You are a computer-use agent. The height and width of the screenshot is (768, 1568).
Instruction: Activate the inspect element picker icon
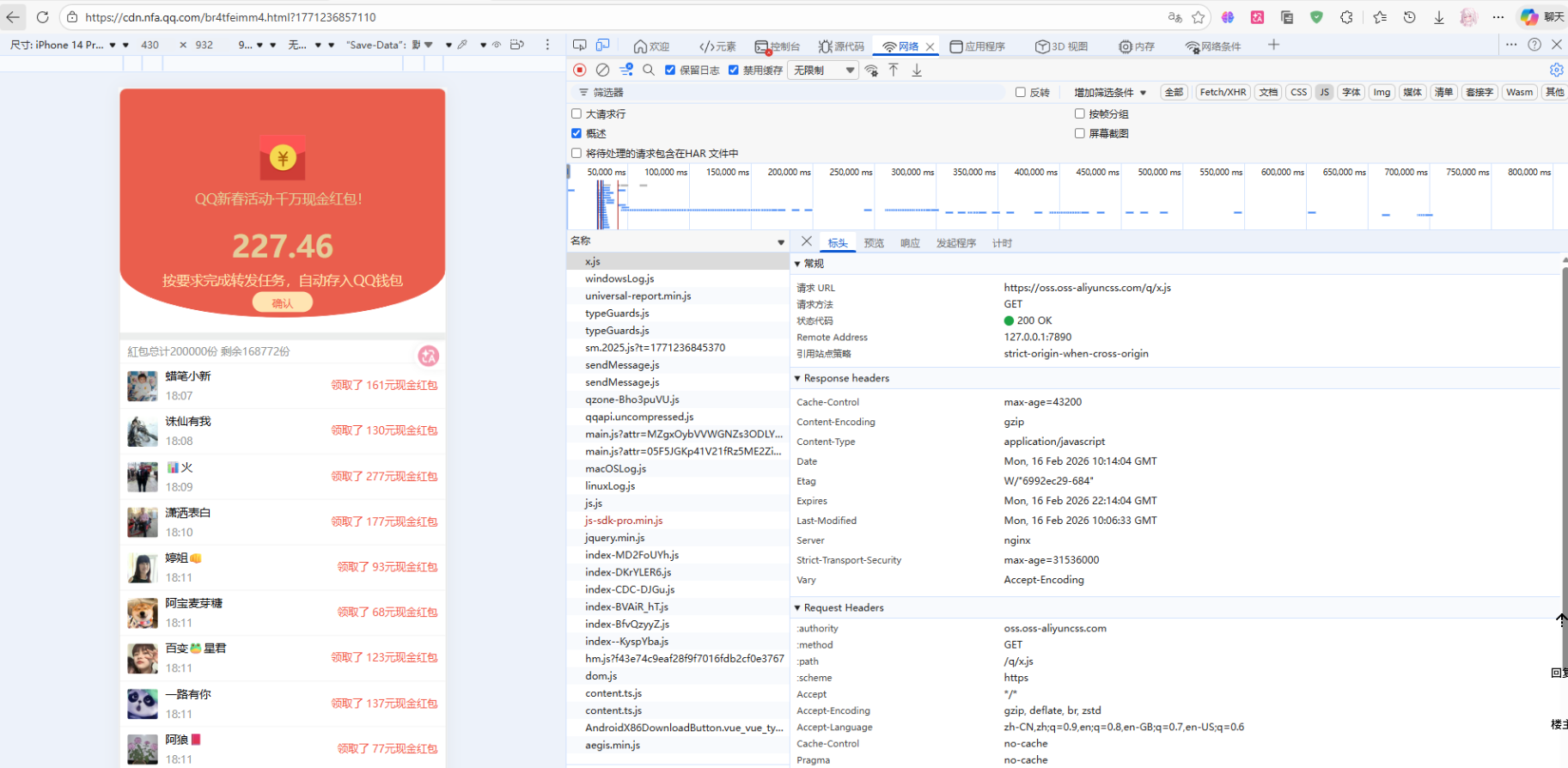click(580, 46)
